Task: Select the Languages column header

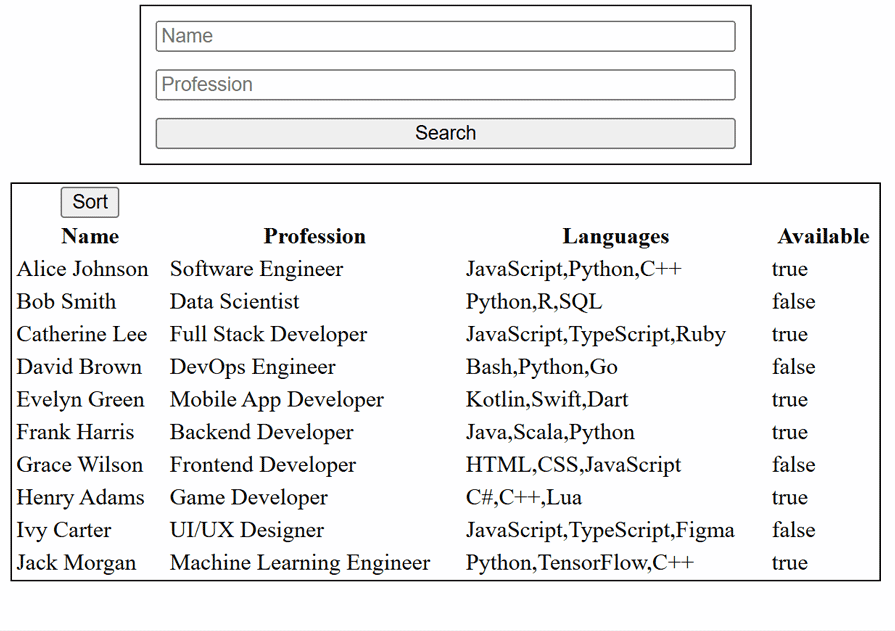Action: 615,236
